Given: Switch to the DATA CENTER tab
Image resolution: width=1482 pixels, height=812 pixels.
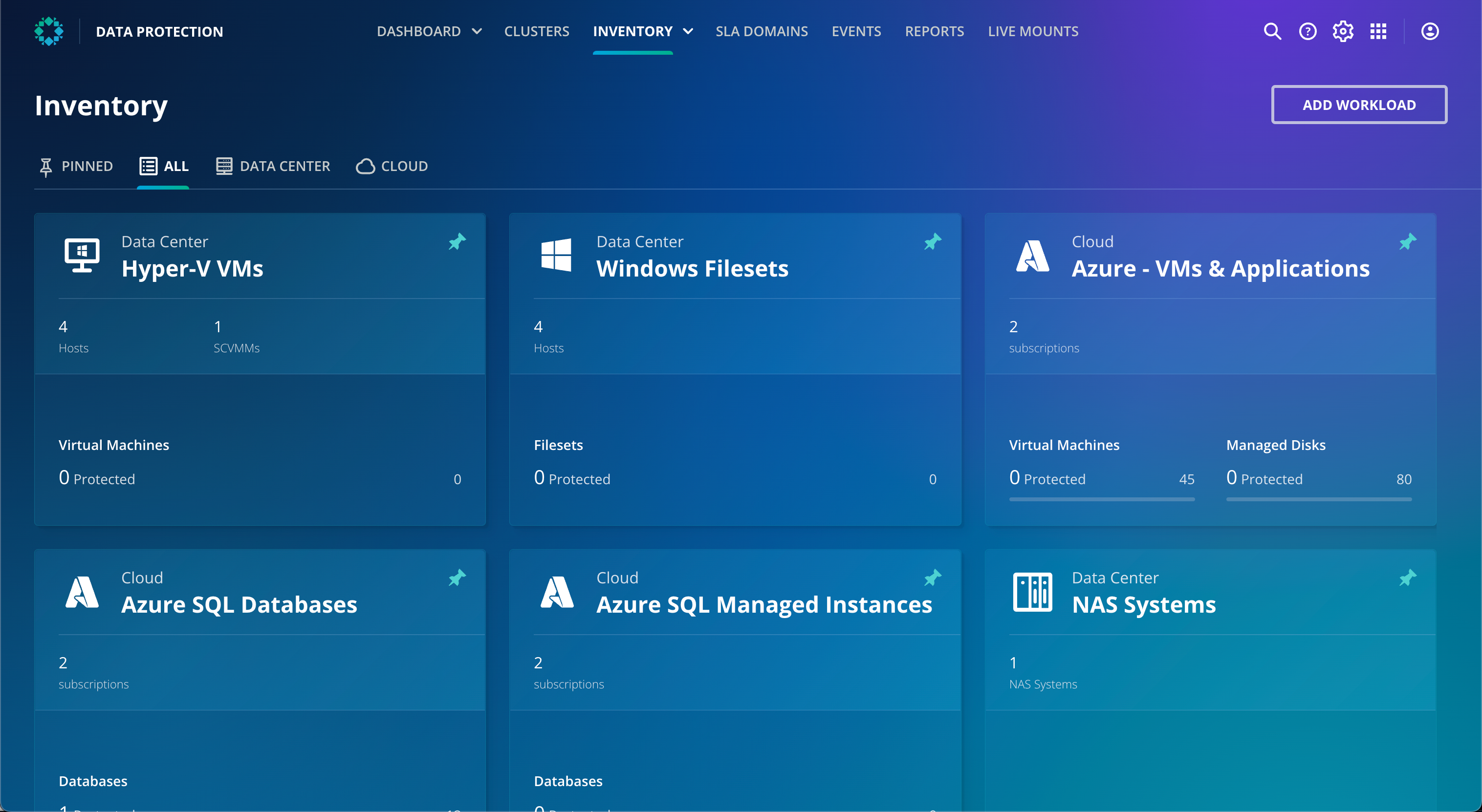Looking at the screenshot, I should [273, 166].
